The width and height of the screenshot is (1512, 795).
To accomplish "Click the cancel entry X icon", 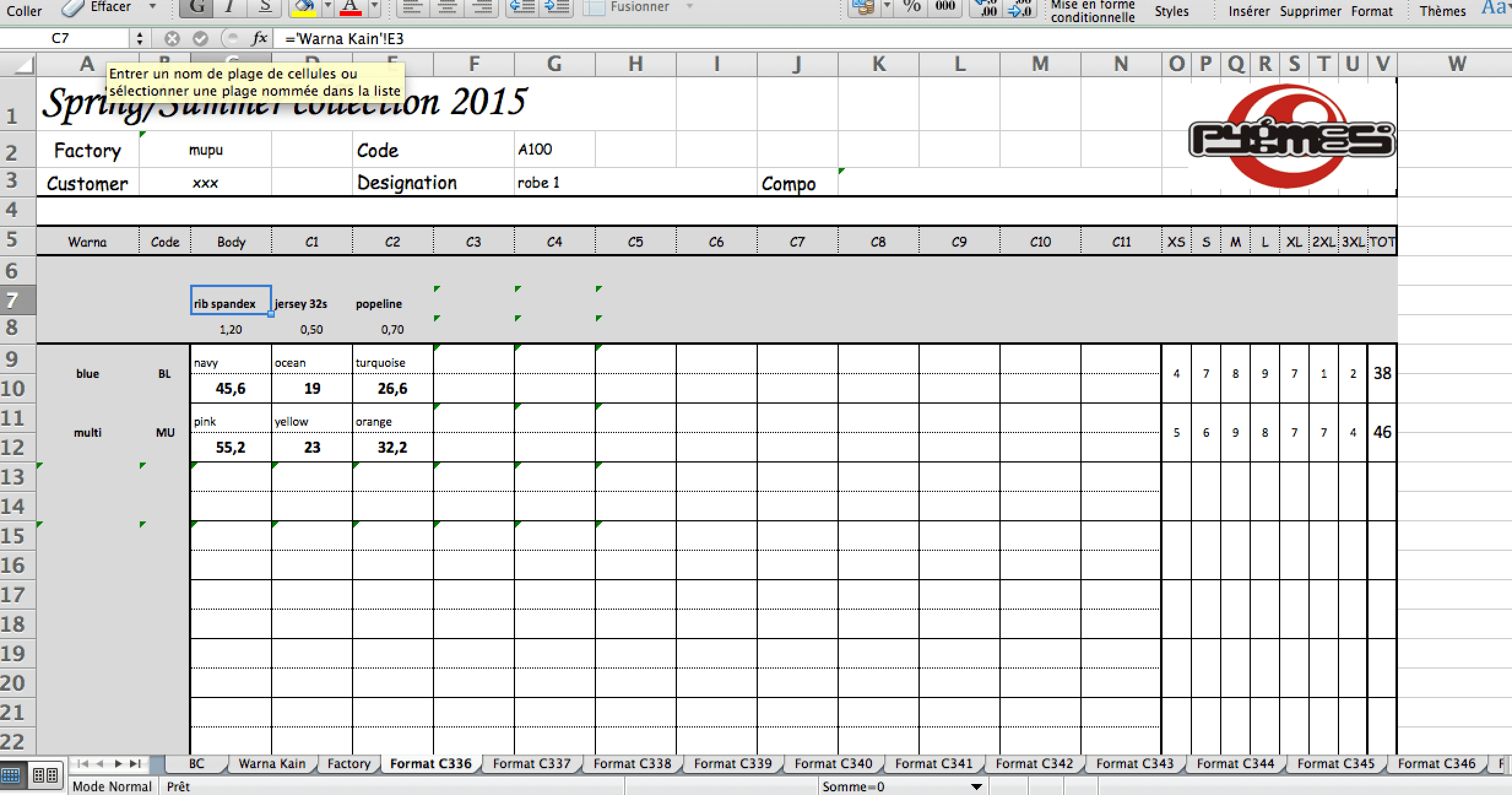I will (x=172, y=39).
